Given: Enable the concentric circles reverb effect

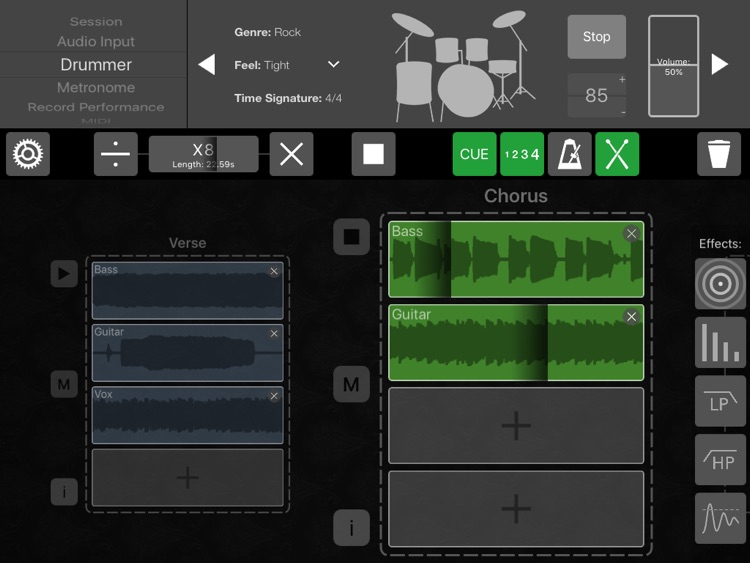Looking at the screenshot, I should 720,284.
